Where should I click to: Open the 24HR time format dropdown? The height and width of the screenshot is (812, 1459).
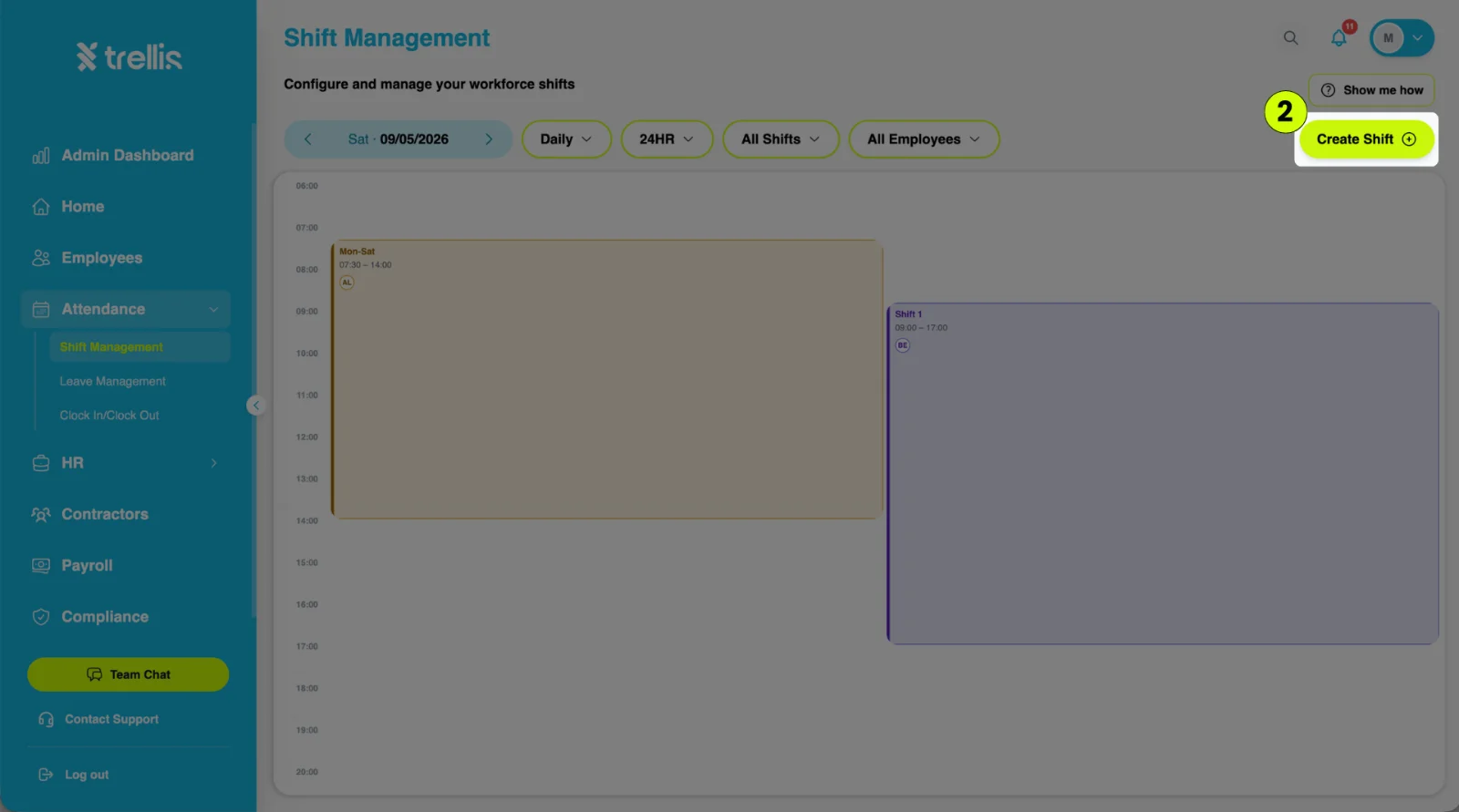(x=667, y=139)
